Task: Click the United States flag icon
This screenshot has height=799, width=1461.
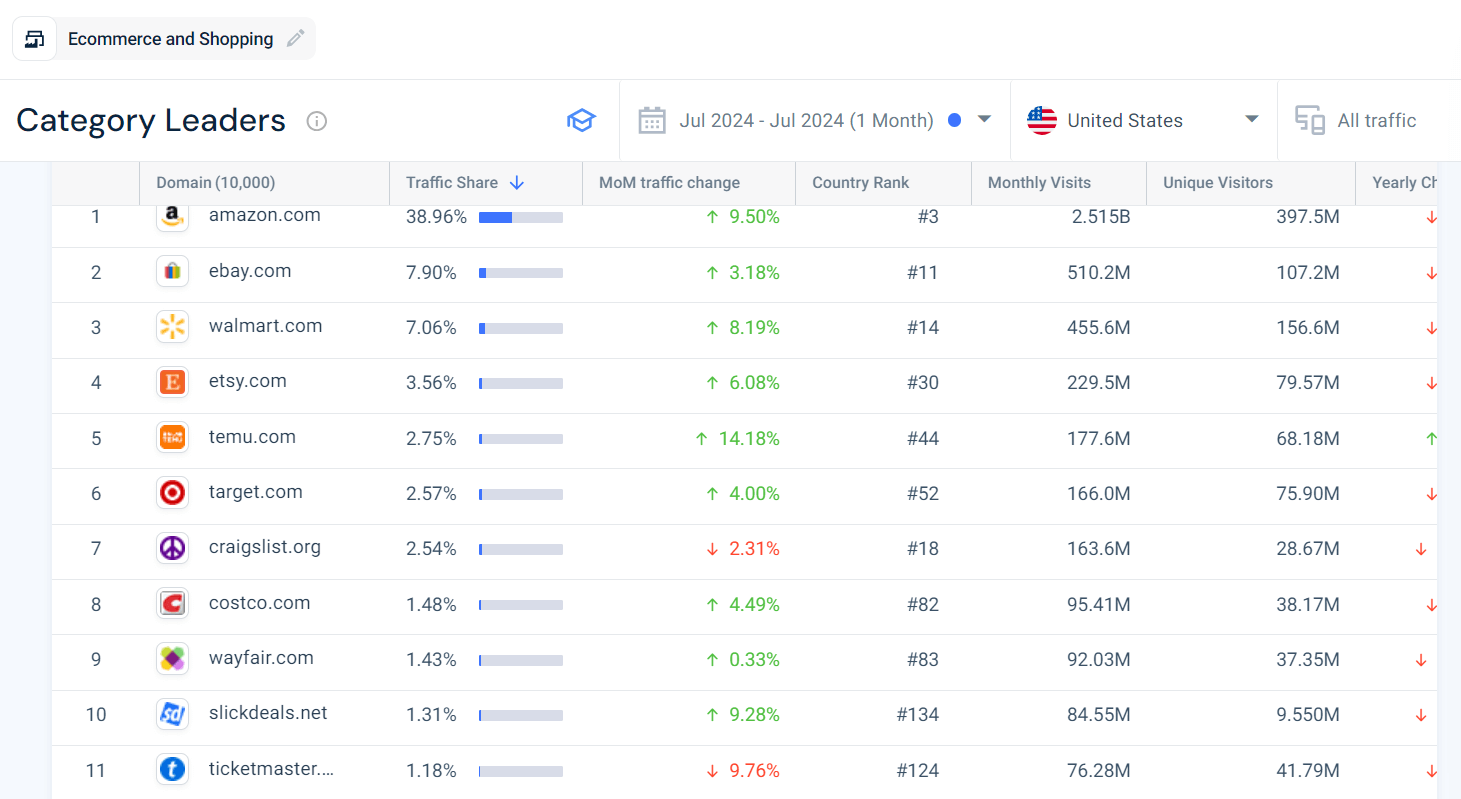Action: pyautogui.click(x=1041, y=119)
